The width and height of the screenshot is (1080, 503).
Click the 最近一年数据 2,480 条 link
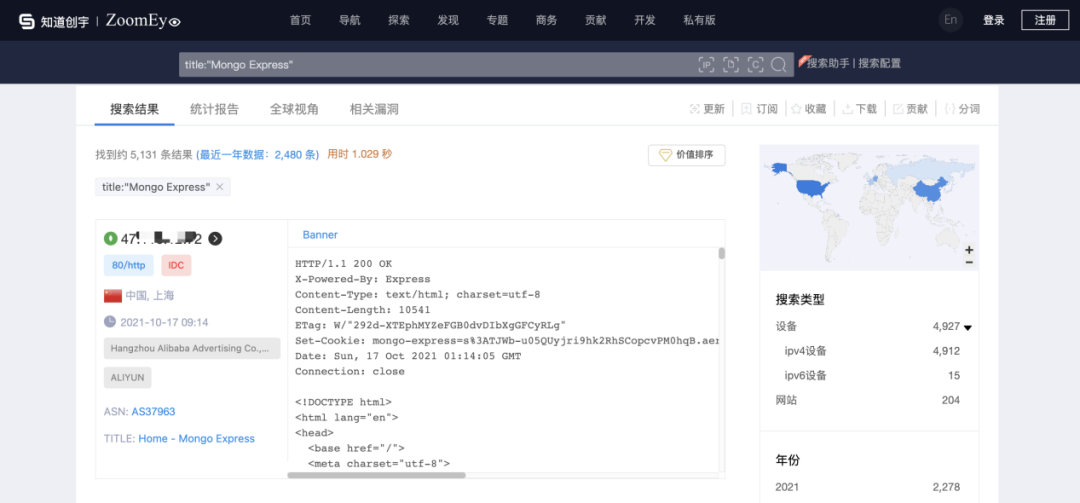point(258,155)
